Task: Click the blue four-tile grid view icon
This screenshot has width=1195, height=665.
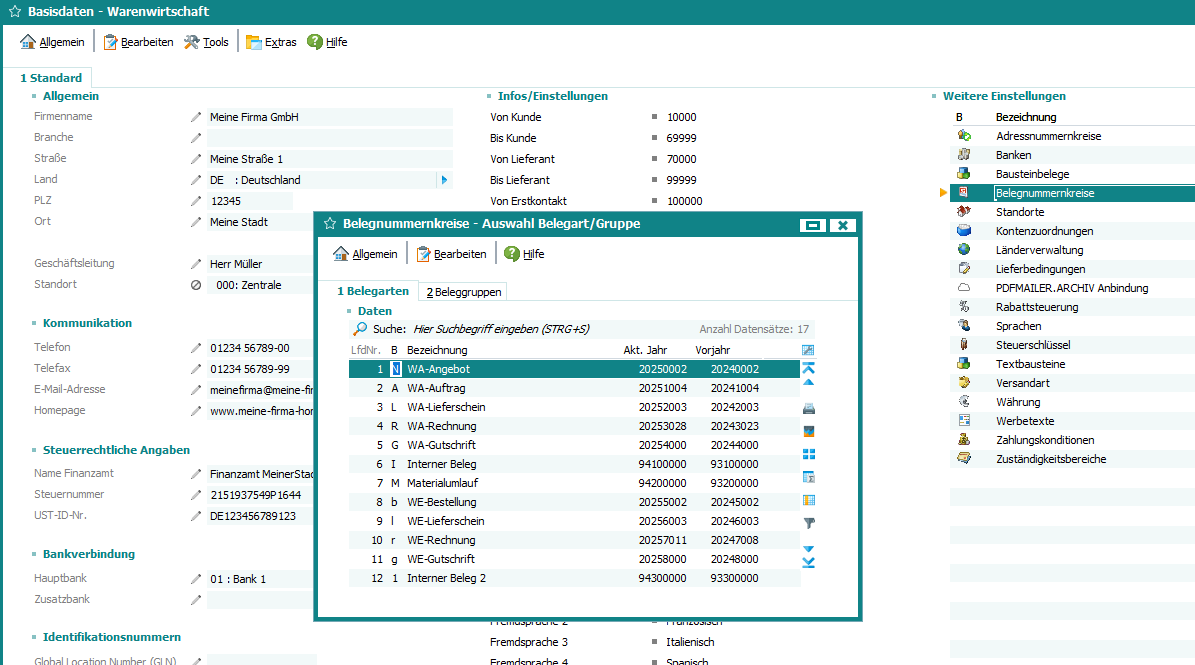Action: pos(809,454)
